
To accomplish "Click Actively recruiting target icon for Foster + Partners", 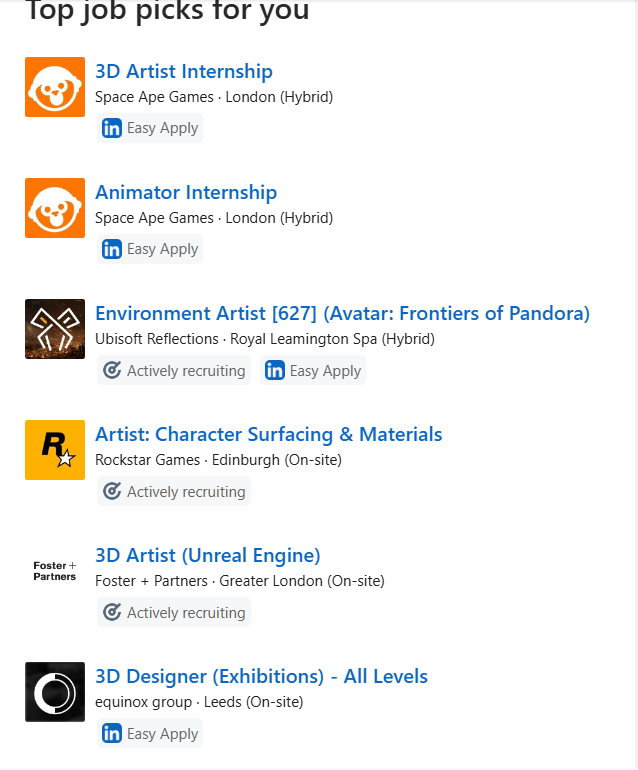I will [112, 612].
